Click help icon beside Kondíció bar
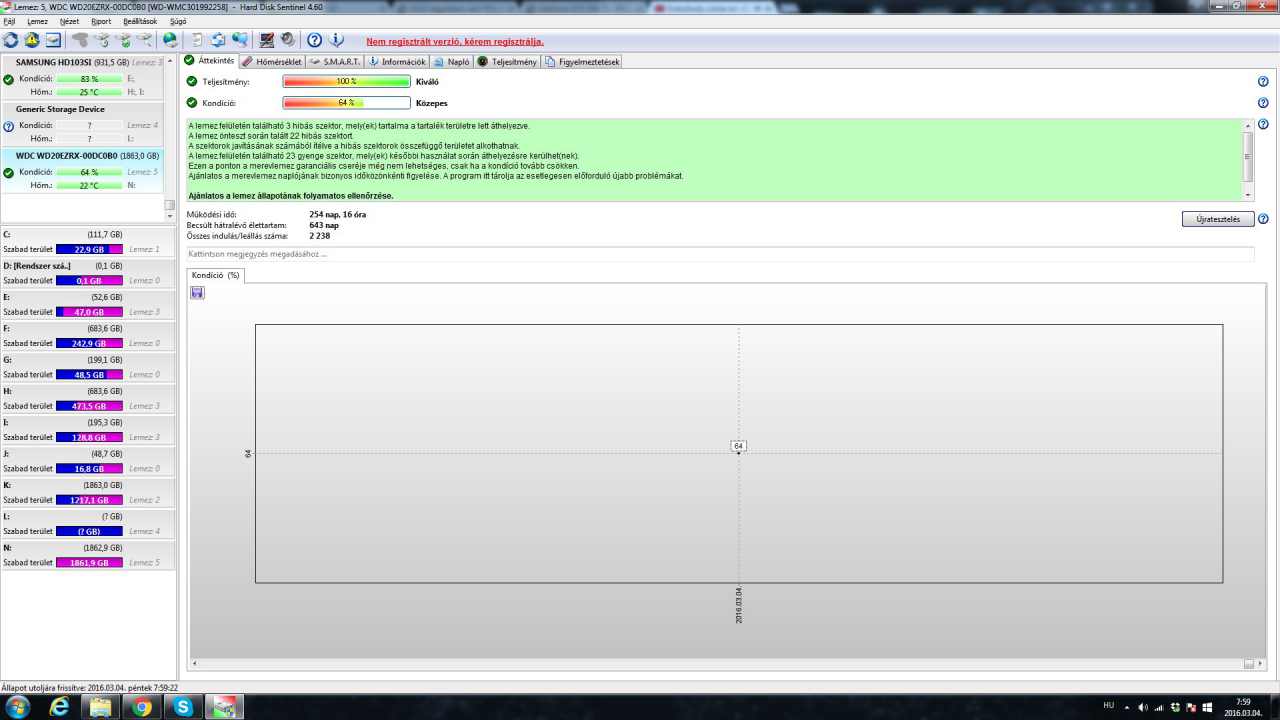 [1263, 102]
